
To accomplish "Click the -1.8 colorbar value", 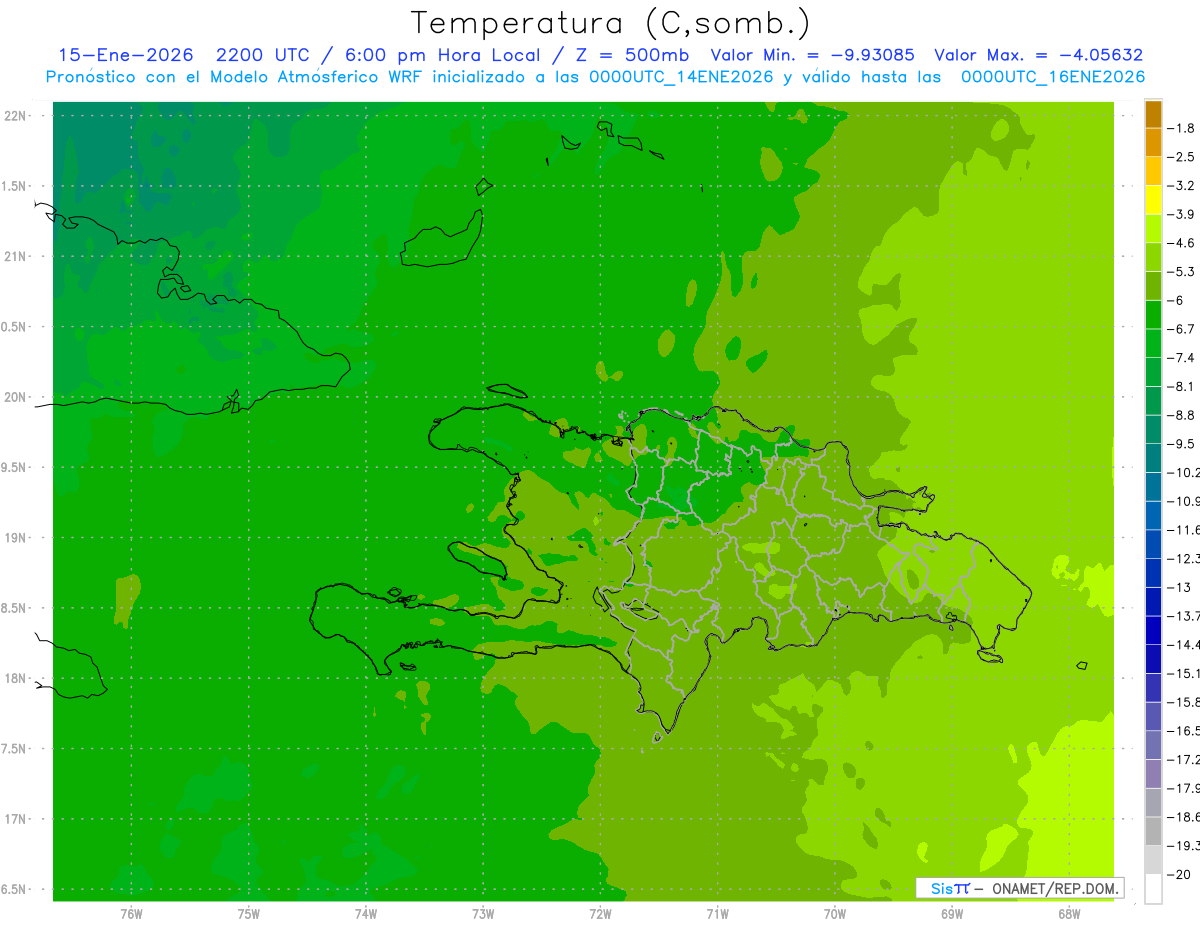I will (x=1182, y=128).
